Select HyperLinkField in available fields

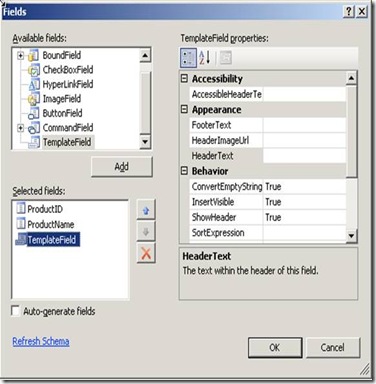coord(68,84)
